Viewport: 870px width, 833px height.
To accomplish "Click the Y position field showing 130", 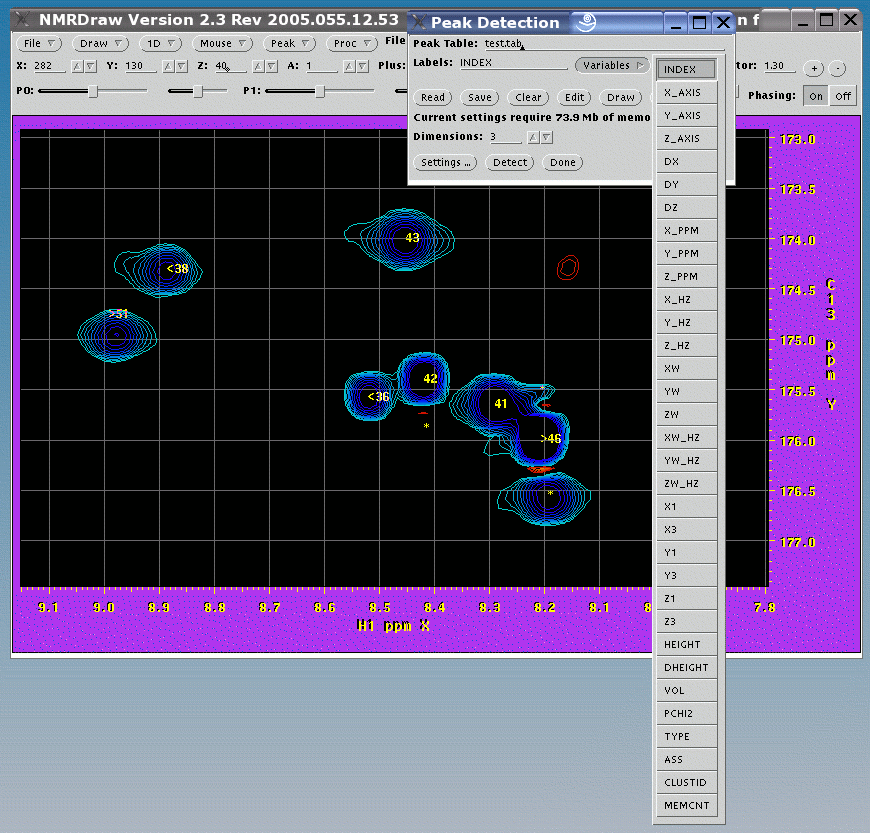I will (140, 66).
